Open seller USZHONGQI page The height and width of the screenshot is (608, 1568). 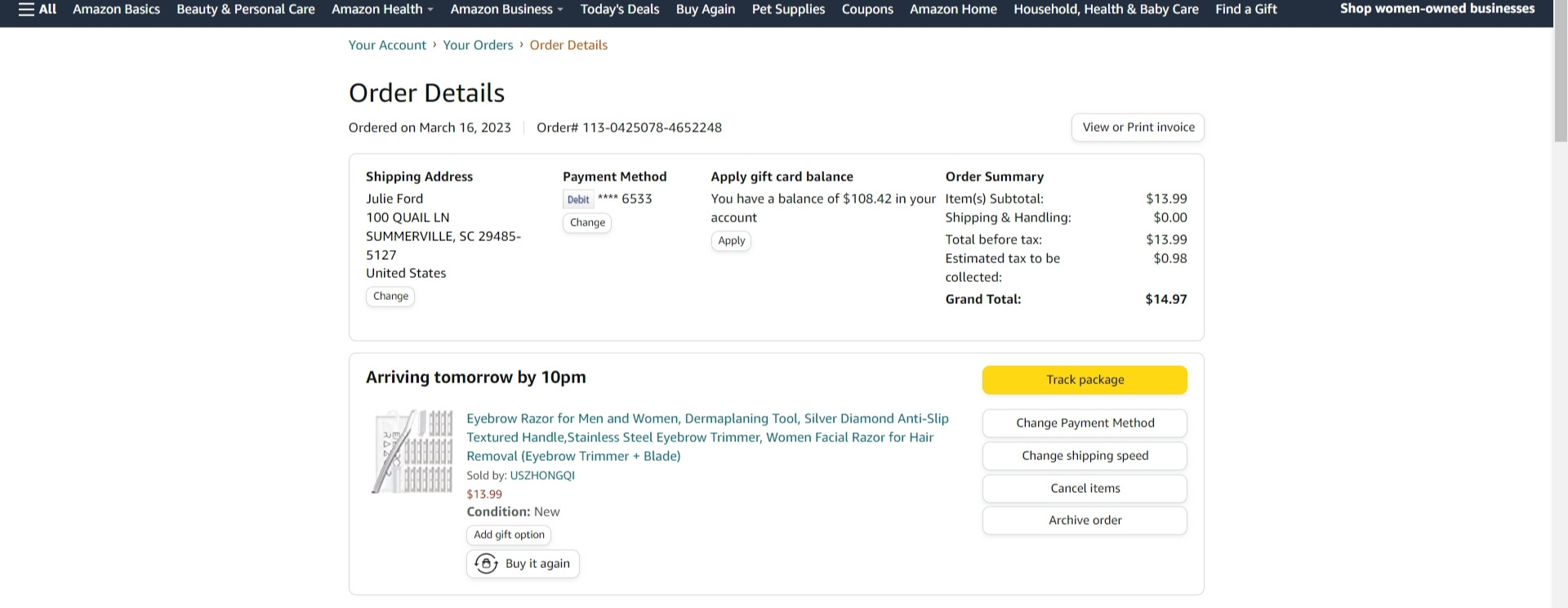(x=542, y=476)
